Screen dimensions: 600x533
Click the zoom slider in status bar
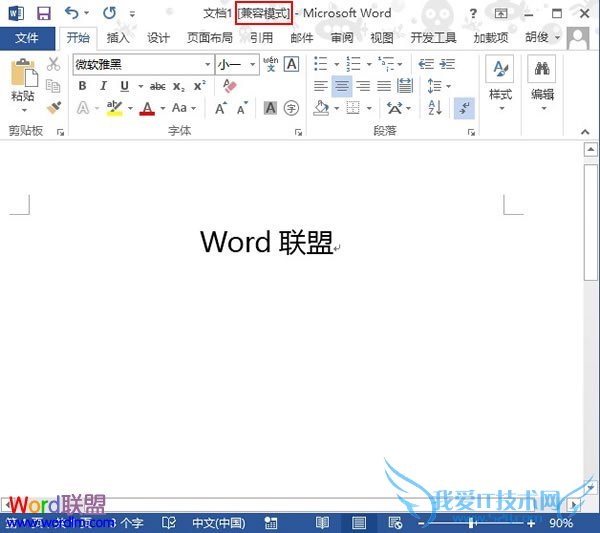point(471,522)
